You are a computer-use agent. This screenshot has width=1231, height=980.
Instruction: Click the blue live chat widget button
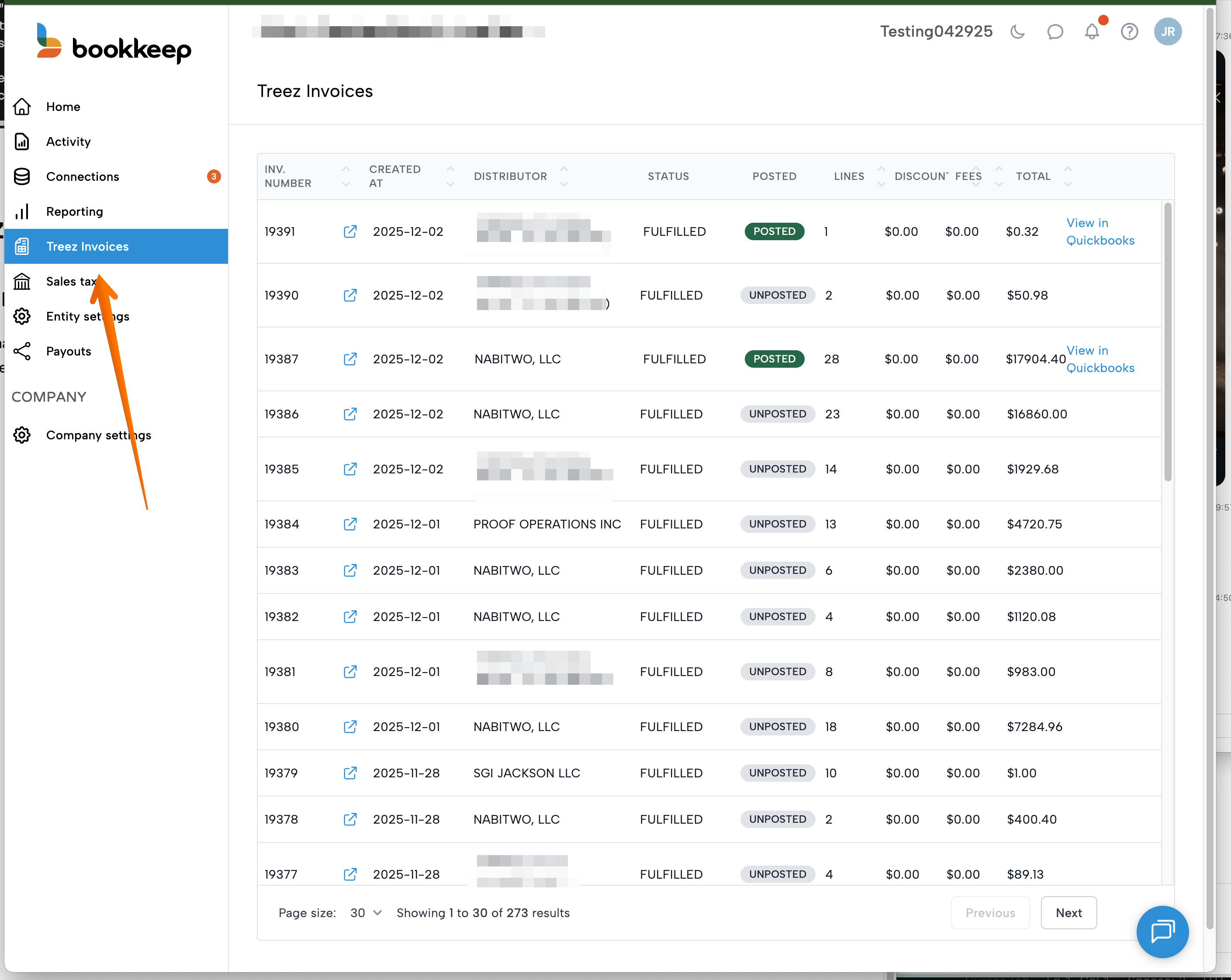[x=1162, y=932]
